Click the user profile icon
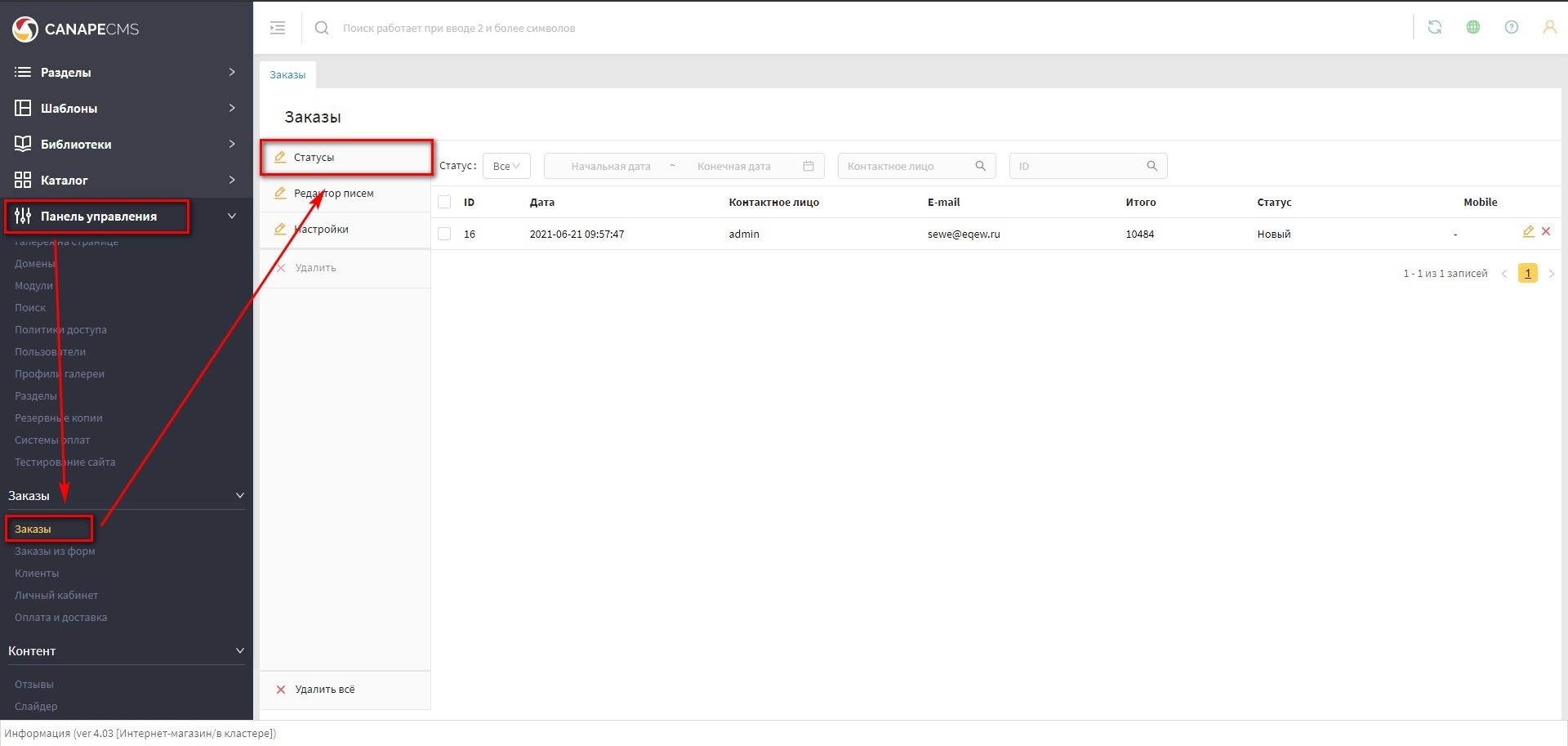The height and width of the screenshot is (746, 1568). tap(1548, 27)
